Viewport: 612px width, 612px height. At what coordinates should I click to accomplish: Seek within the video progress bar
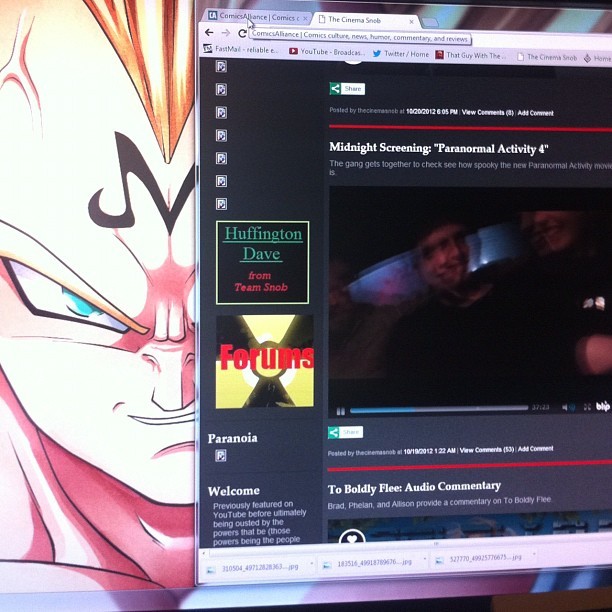pos(439,409)
